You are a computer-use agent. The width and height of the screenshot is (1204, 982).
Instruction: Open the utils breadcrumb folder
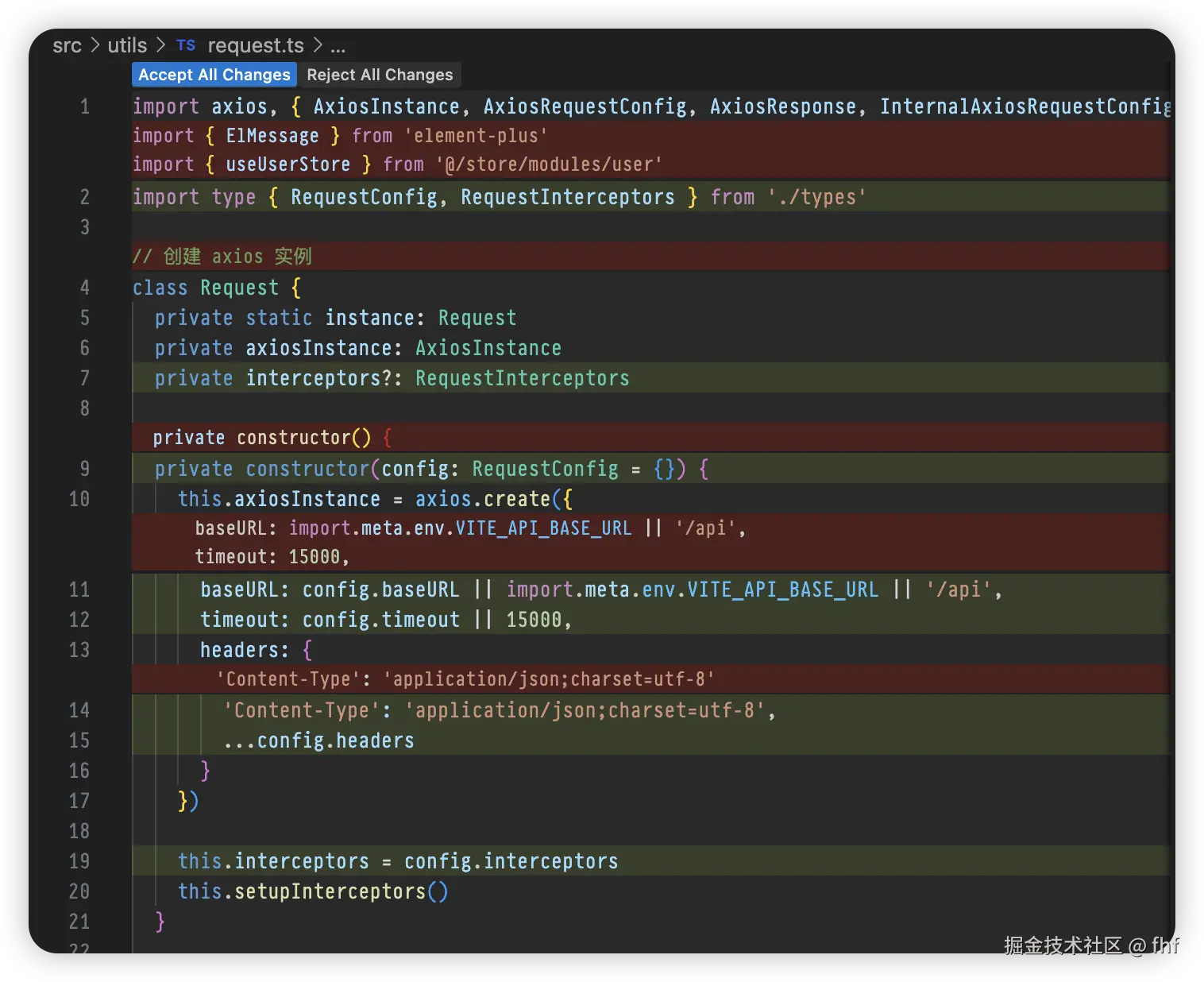pyautogui.click(x=127, y=46)
